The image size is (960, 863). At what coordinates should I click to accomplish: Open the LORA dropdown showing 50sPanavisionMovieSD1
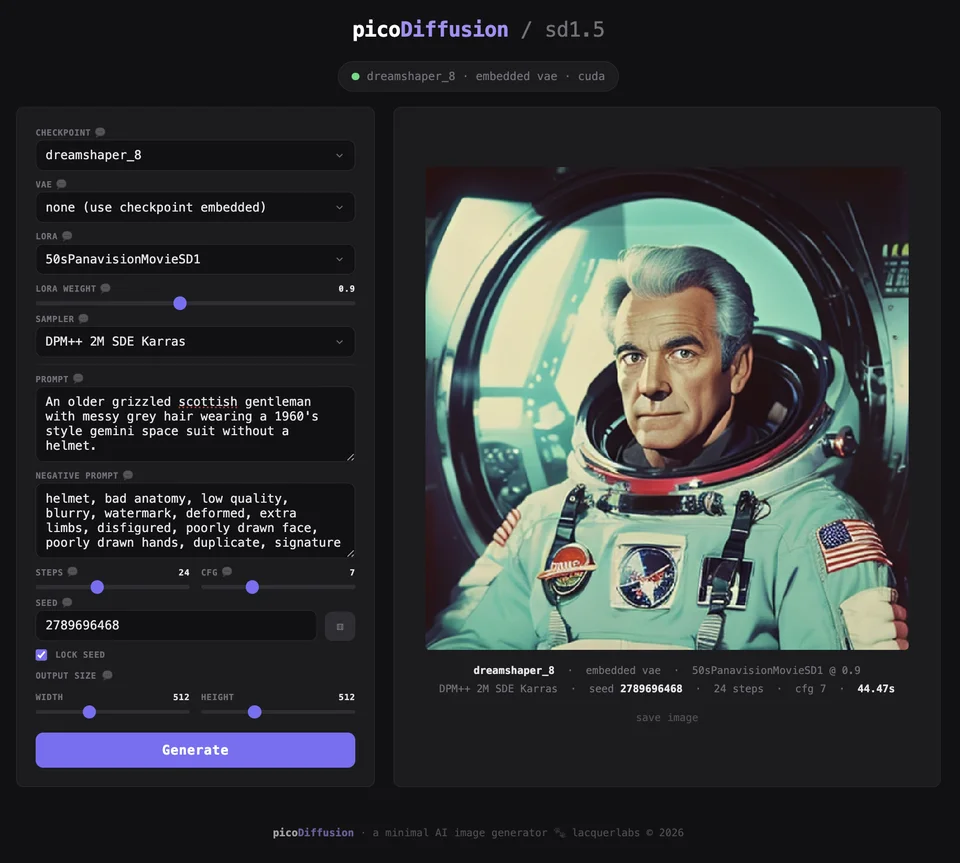click(195, 259)
